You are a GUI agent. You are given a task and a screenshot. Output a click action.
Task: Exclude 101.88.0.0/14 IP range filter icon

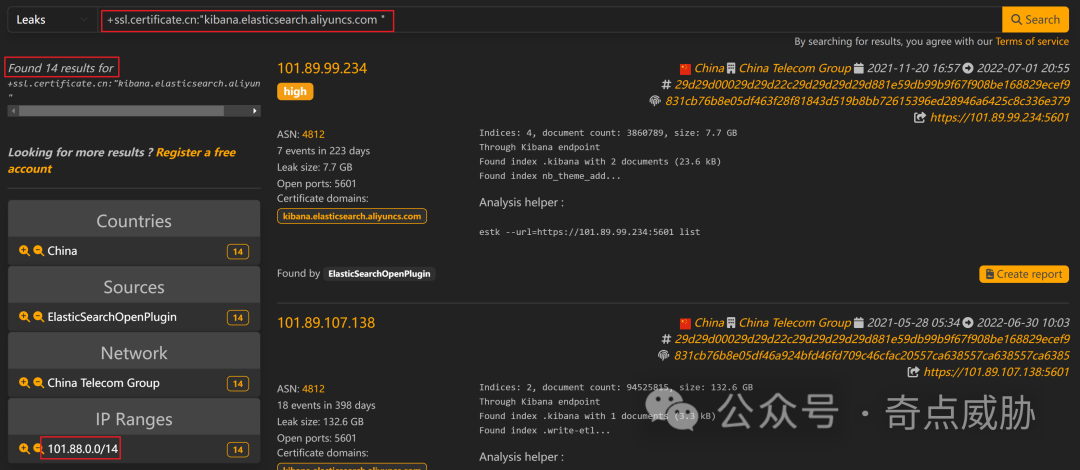[x=39, y=449]
